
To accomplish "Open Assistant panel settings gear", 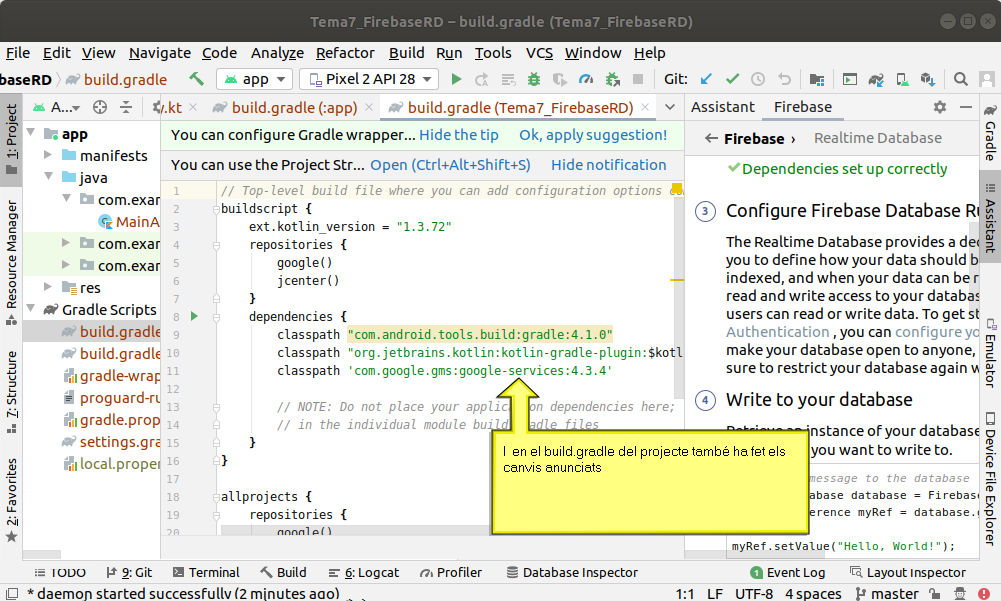I will pos(940,107).
